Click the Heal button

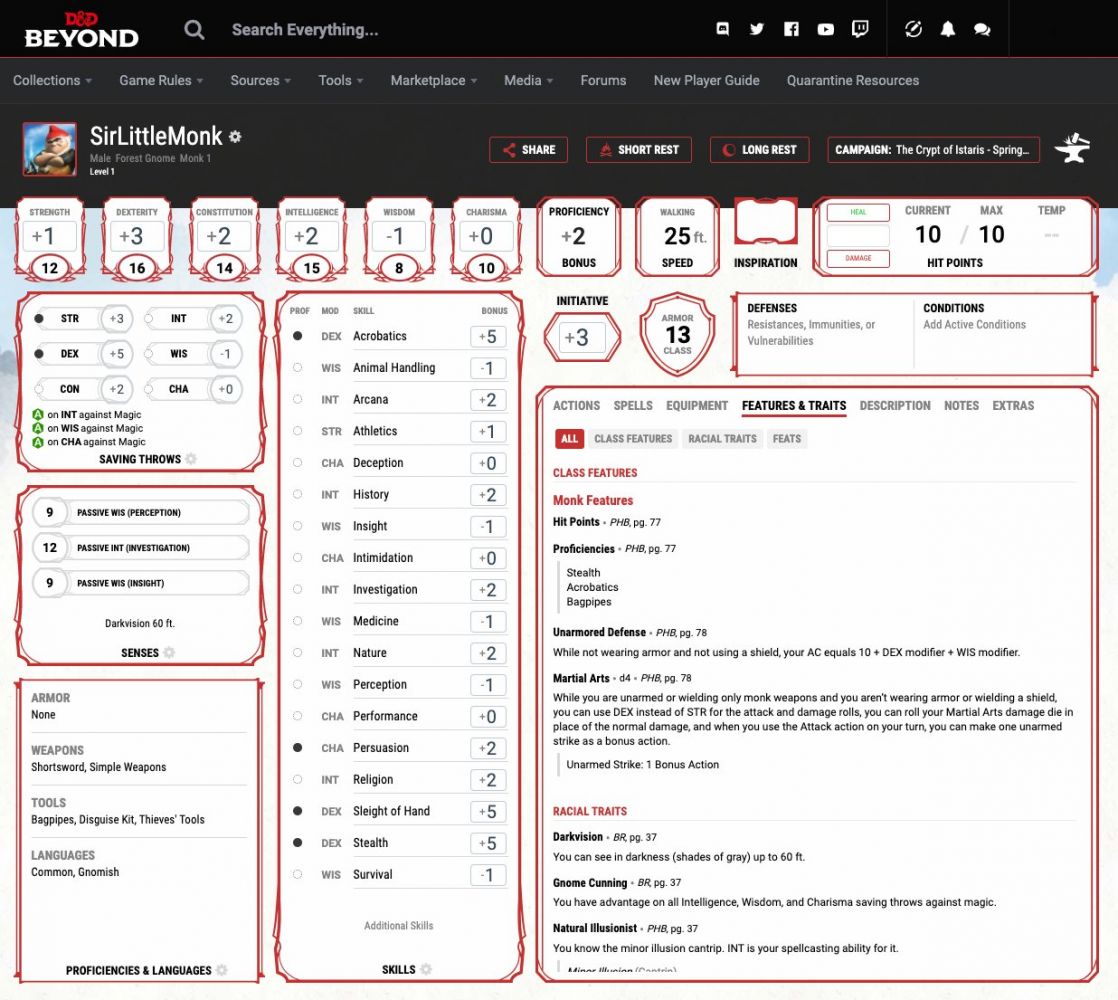pyautogui.click(x=858, y=212)
